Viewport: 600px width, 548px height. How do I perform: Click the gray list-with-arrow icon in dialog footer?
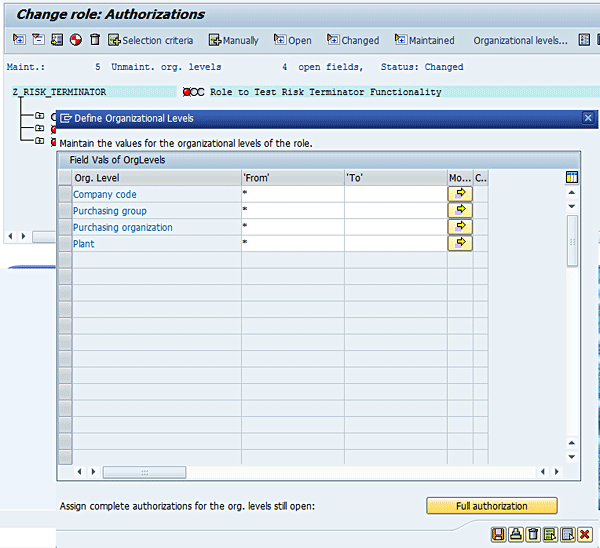click(568, 534)
